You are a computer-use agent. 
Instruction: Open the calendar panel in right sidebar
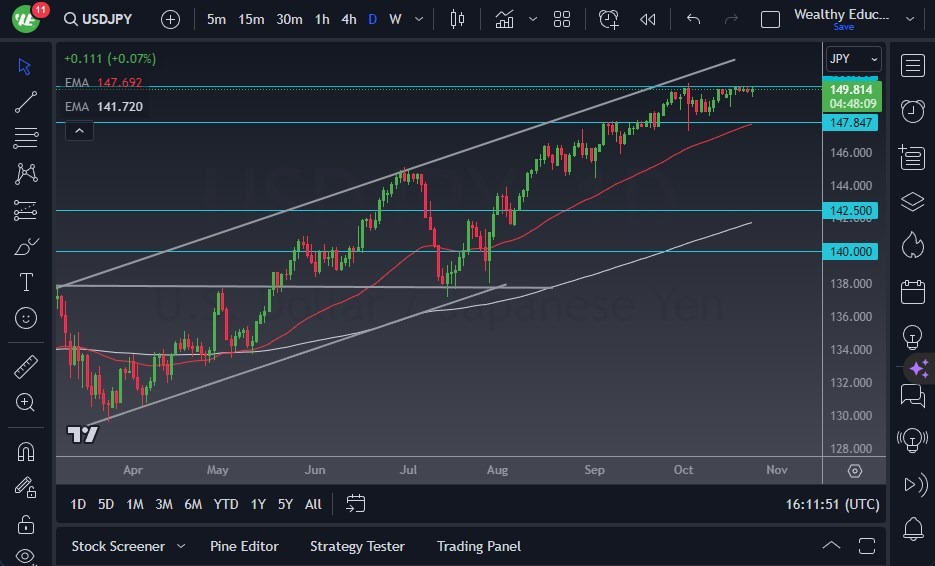(912, 292)
